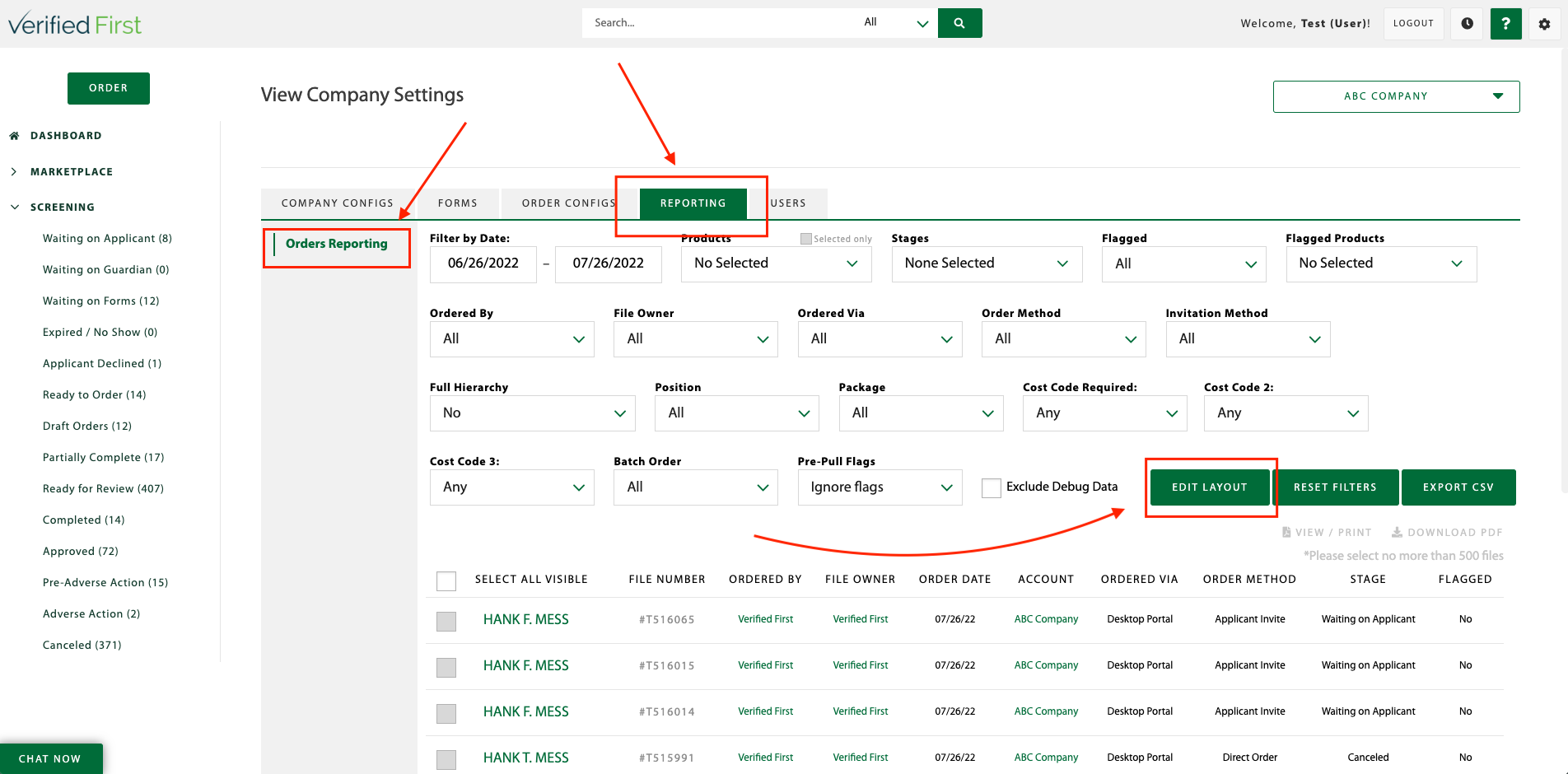The image size is (1568, 774).
Task: Open Canceled (371) queue
Action: tap(82, 646)
